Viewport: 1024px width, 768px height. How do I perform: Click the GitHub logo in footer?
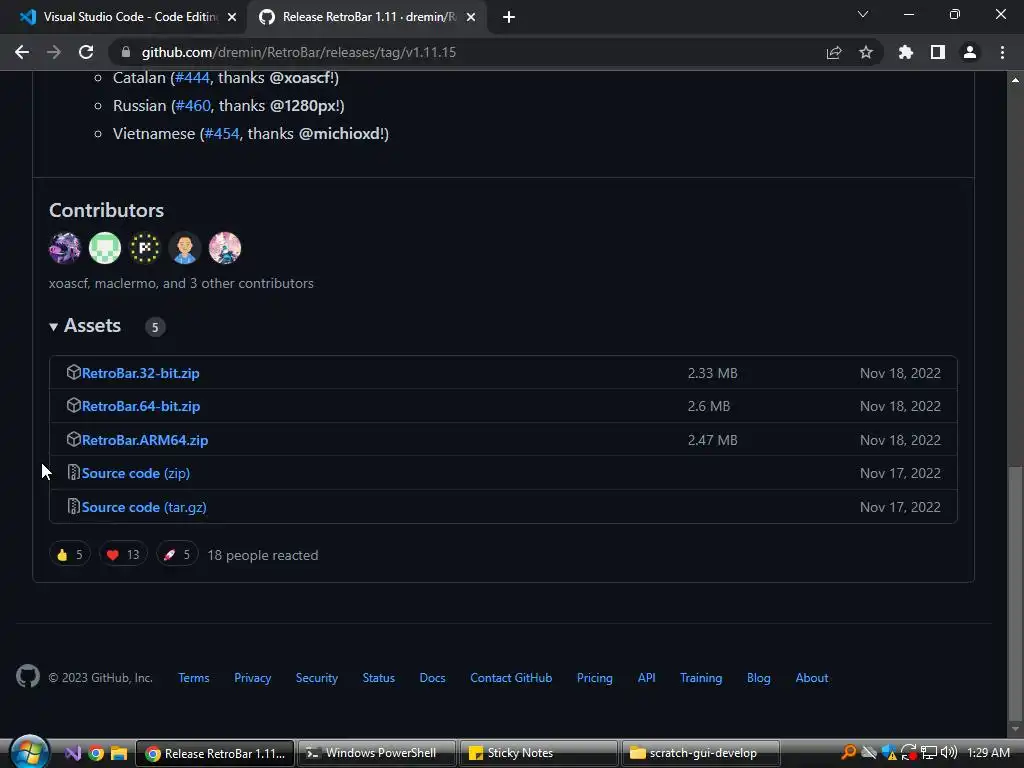tap(28, 677)
